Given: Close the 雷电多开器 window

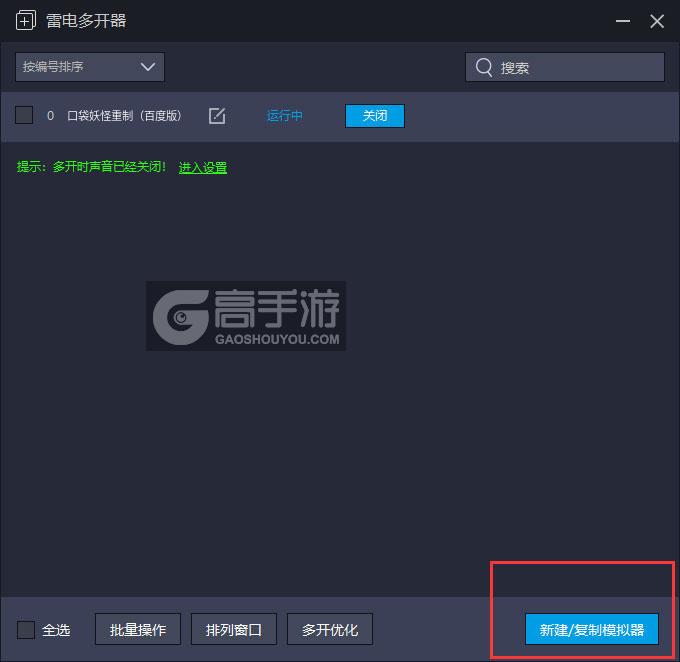Looking at the screenshot, I should click(657, 21).
